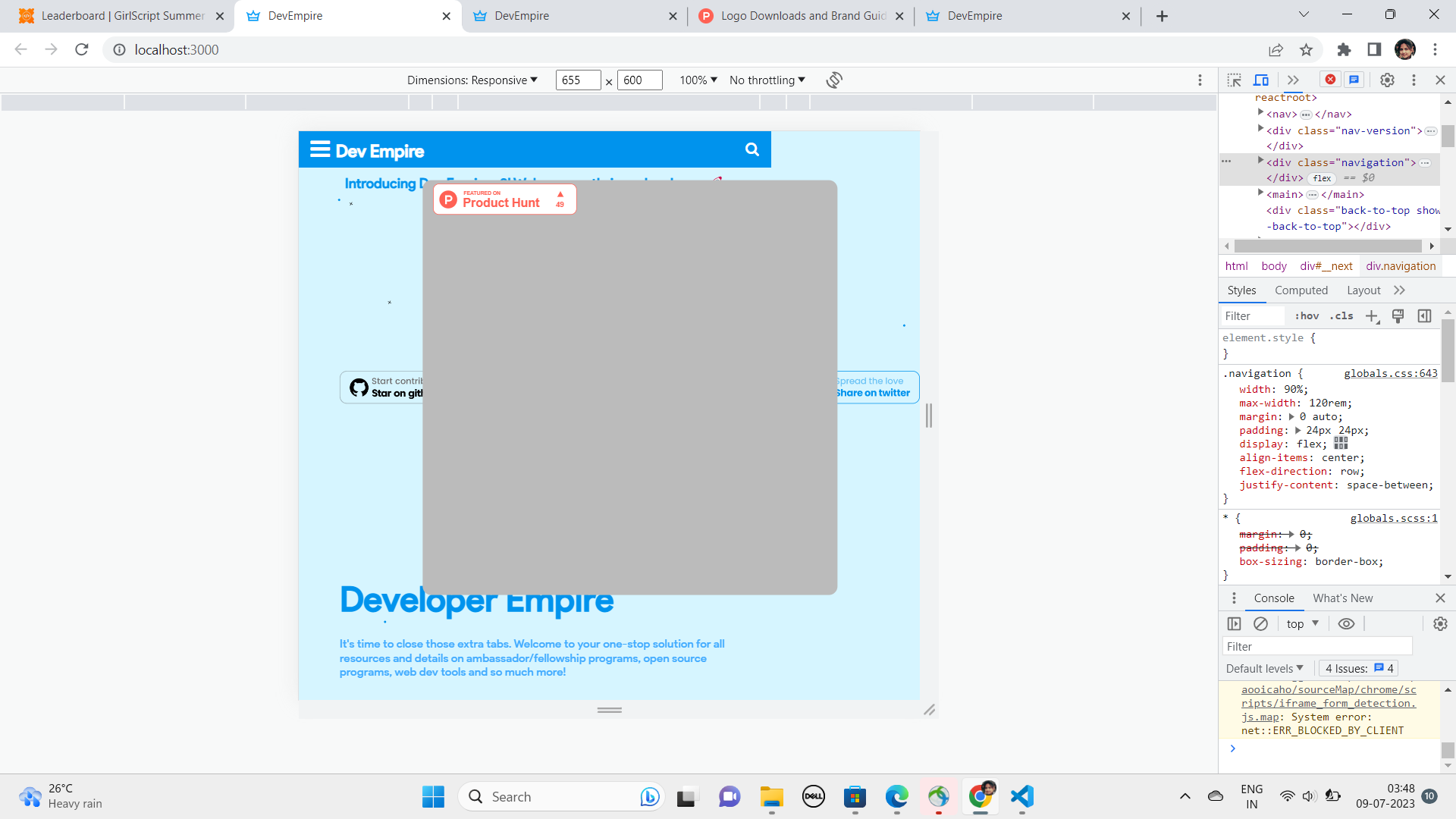Click the hamburger menu in Dev Empire
The width and height of the screenshot is (1456, 819).
pos(320,149)
